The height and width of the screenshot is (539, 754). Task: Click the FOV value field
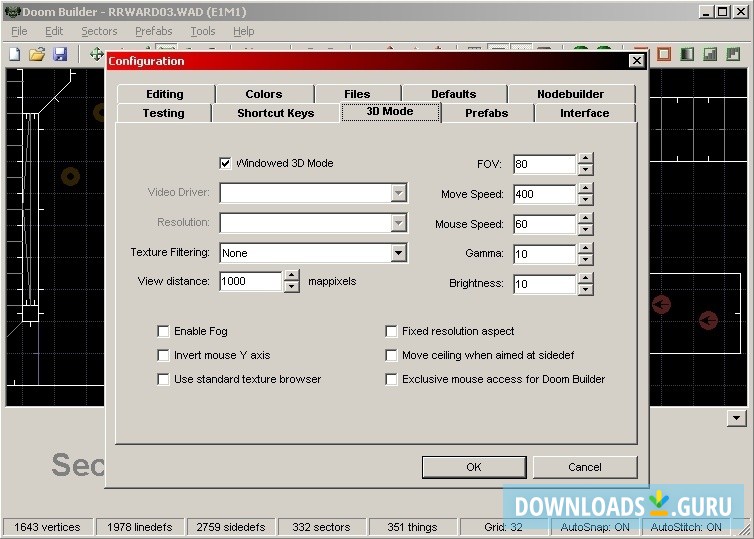(544, 164)
